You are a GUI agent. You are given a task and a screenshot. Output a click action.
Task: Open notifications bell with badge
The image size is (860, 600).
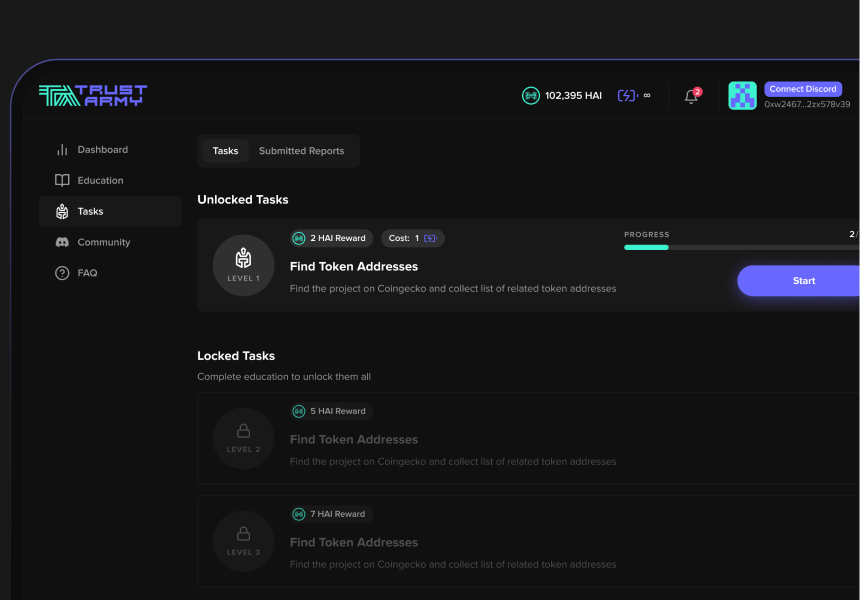point(692,96)
